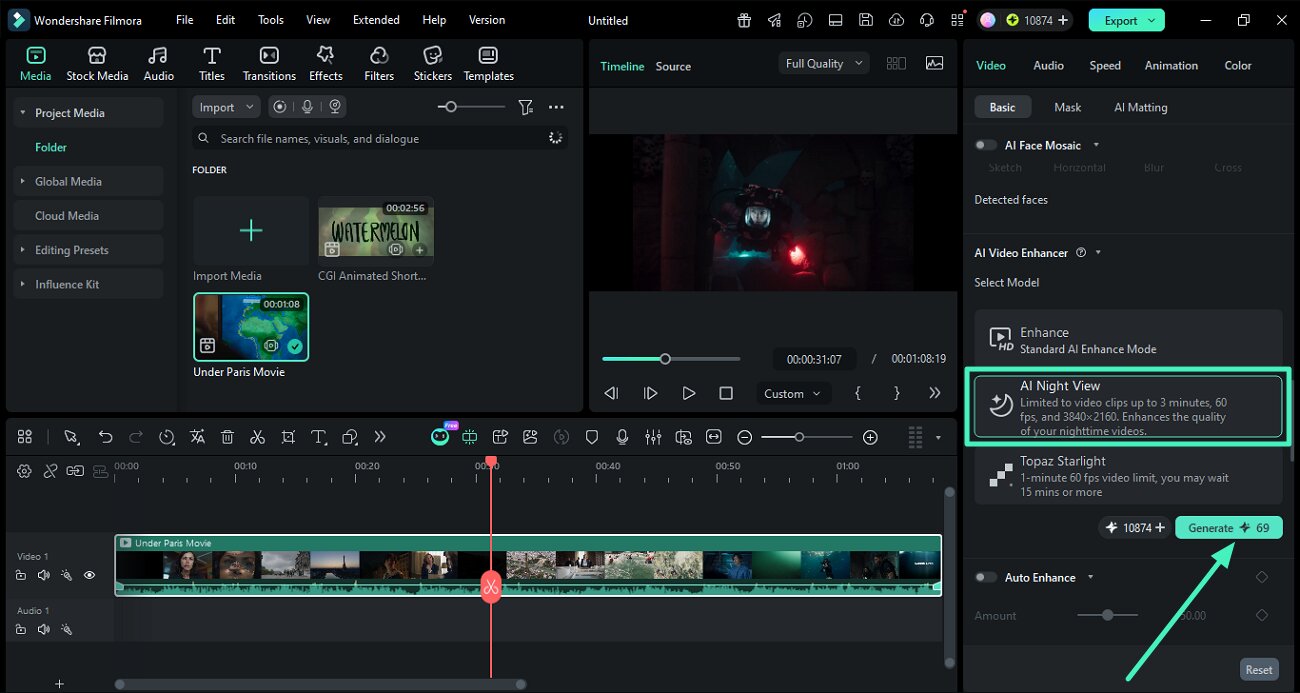The image size is (1300, 693).
Task: Expand the Influence Kit folder
Action: point(23,284)
